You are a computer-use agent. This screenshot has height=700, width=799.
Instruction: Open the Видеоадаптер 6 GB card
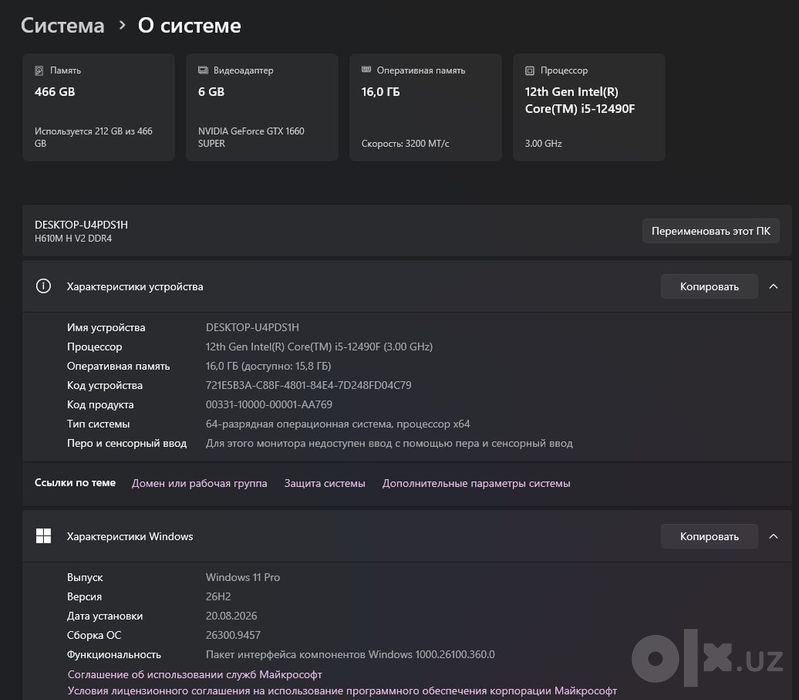[x=262, y=107]
